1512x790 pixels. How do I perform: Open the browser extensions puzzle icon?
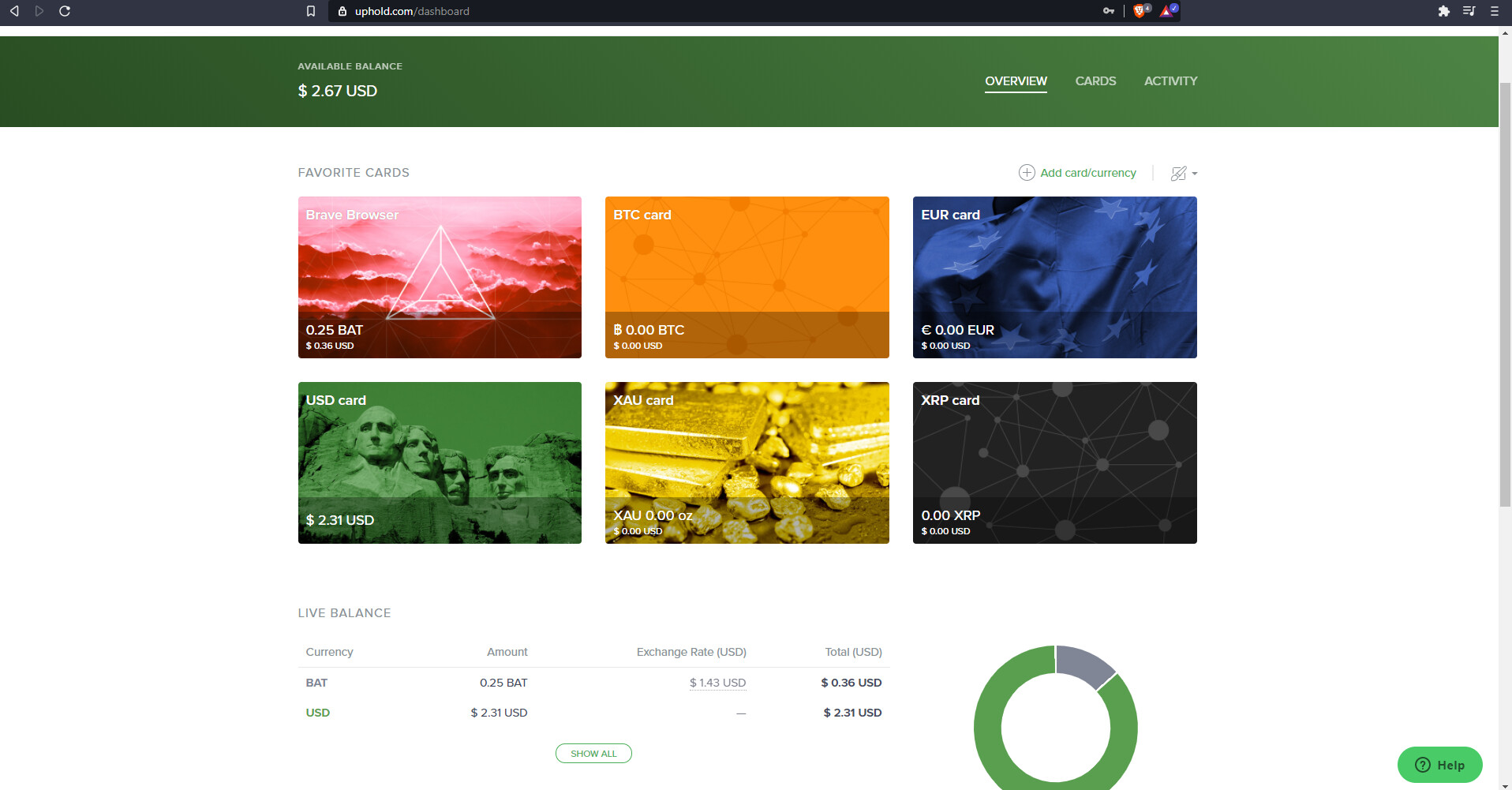(1444, 11)
